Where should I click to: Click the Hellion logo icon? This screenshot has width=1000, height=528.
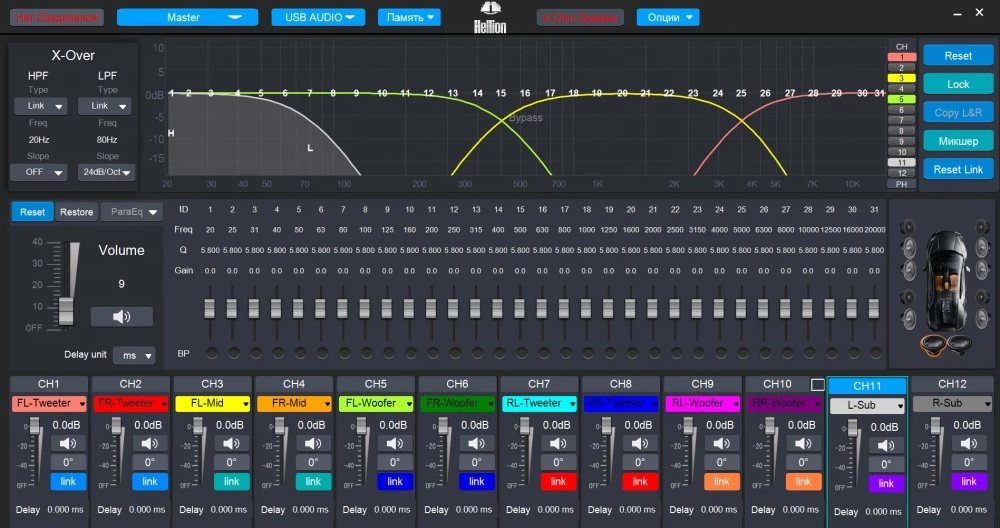click(x=490, y=17)
